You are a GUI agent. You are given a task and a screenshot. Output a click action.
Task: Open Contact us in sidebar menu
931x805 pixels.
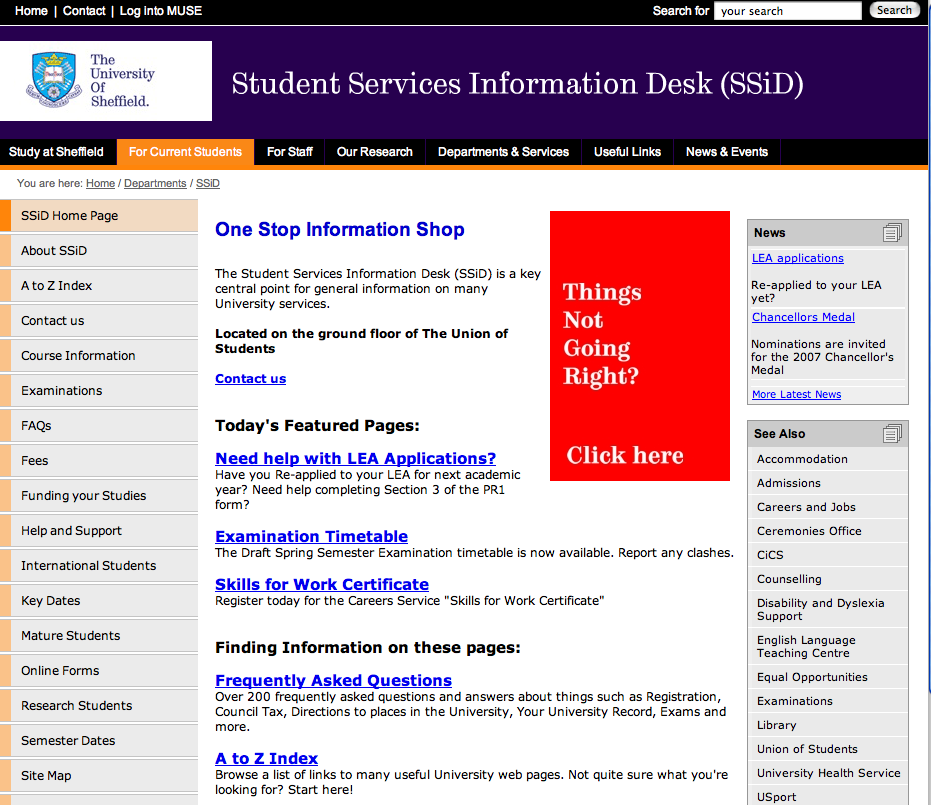click(99, 321)
